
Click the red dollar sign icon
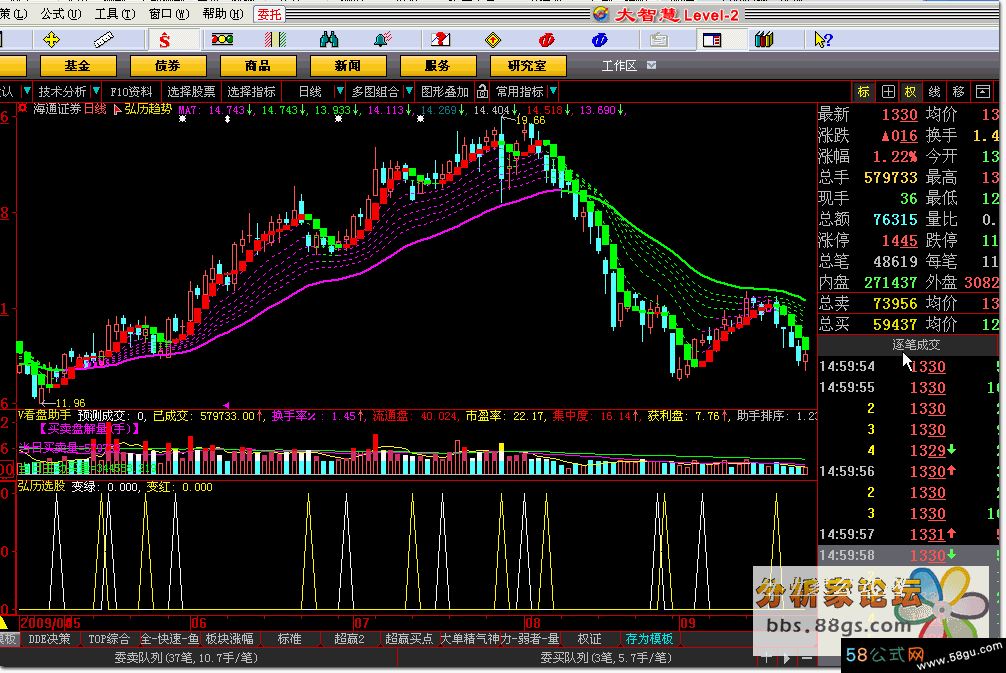click(164, 40)
